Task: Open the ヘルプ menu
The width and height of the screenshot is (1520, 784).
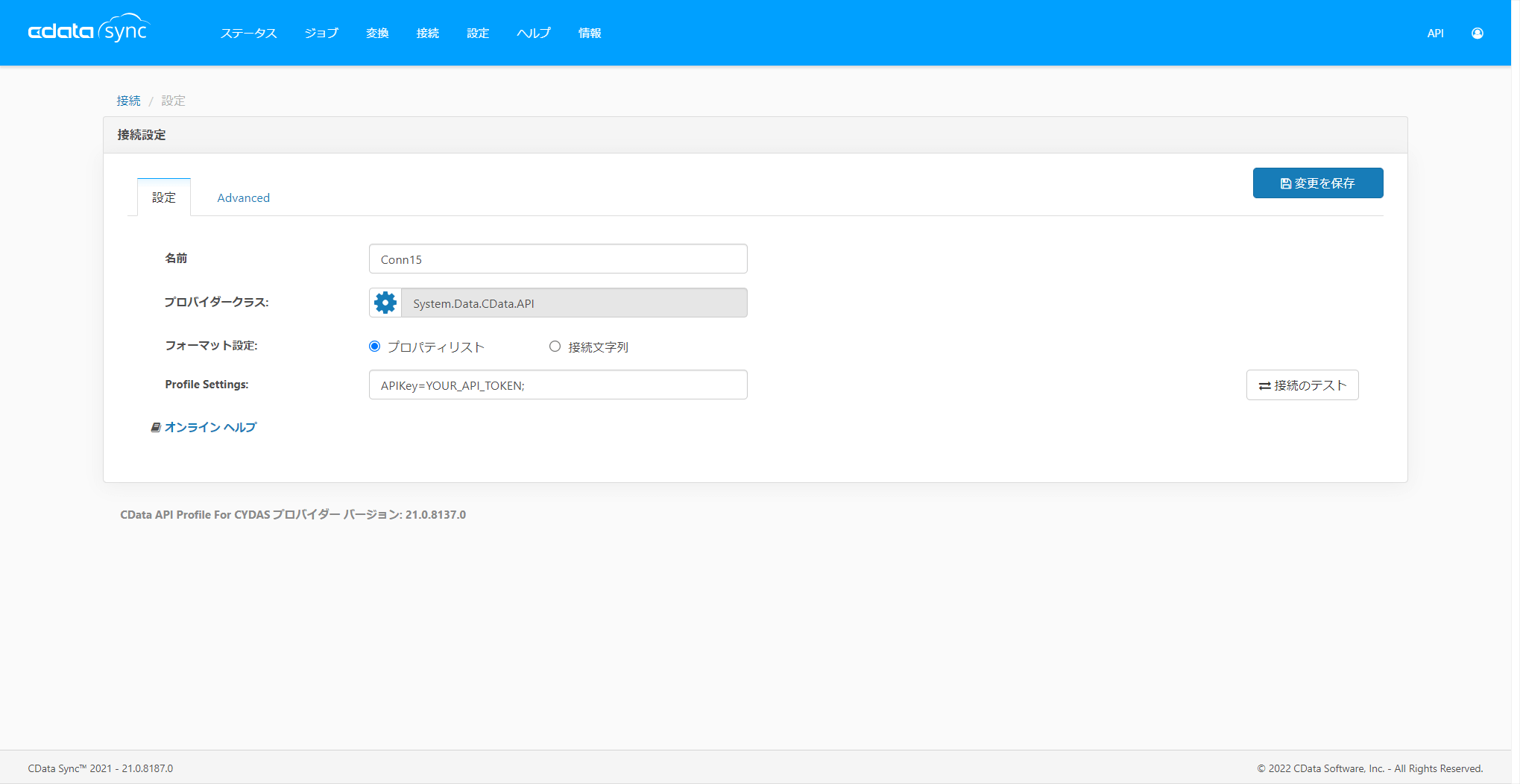Action: pos(534,34)
